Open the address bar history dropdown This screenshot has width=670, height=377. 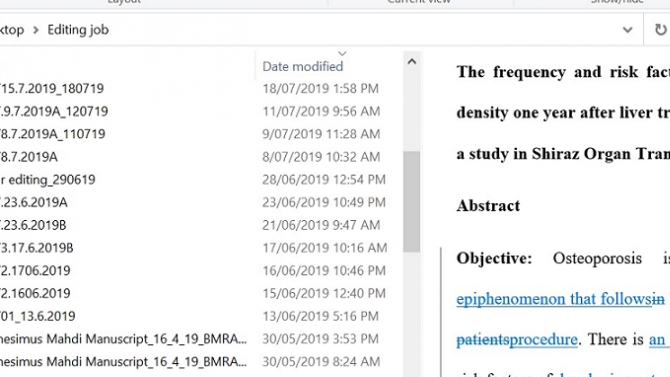627,30
